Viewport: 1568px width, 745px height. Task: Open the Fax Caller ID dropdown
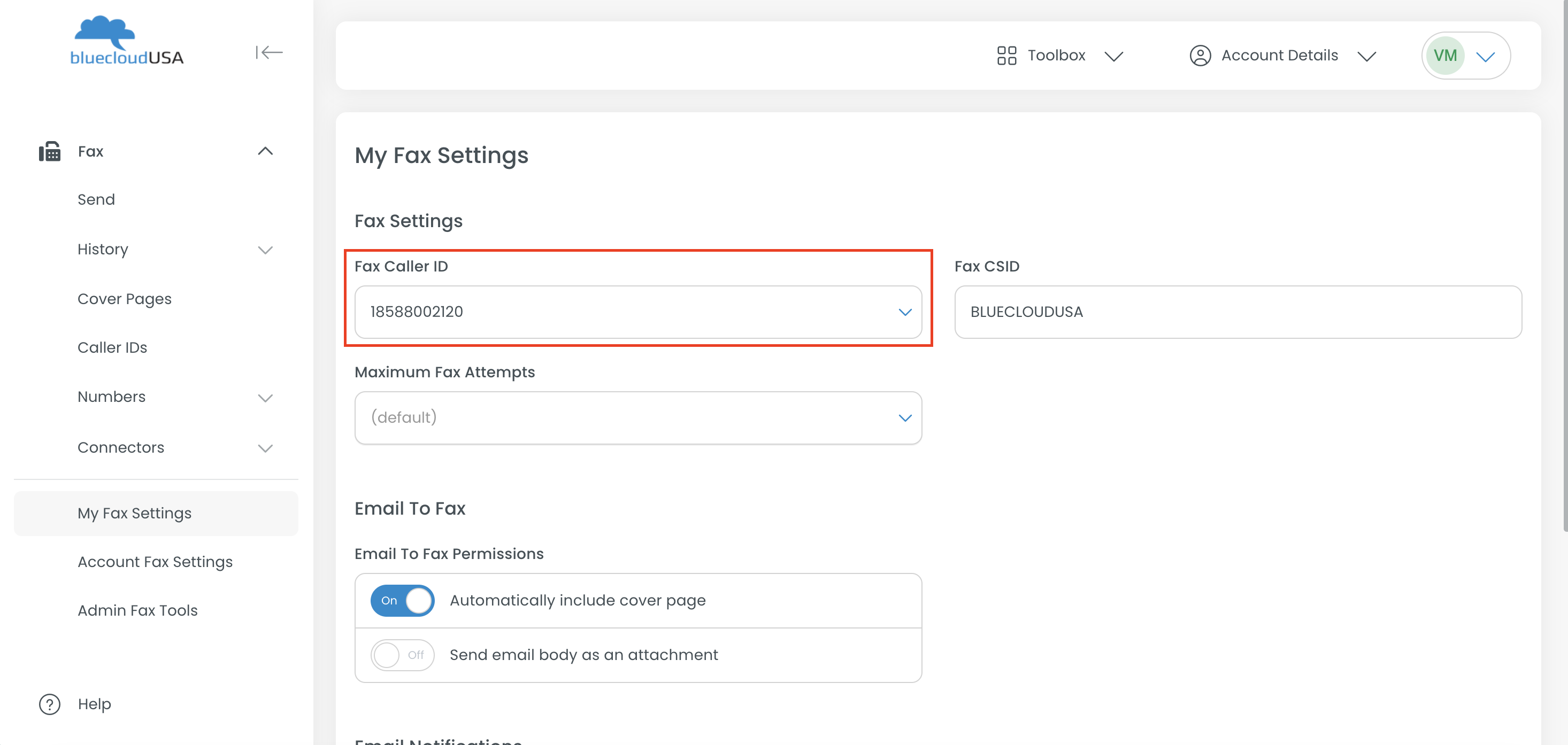(x=637, y=312)
